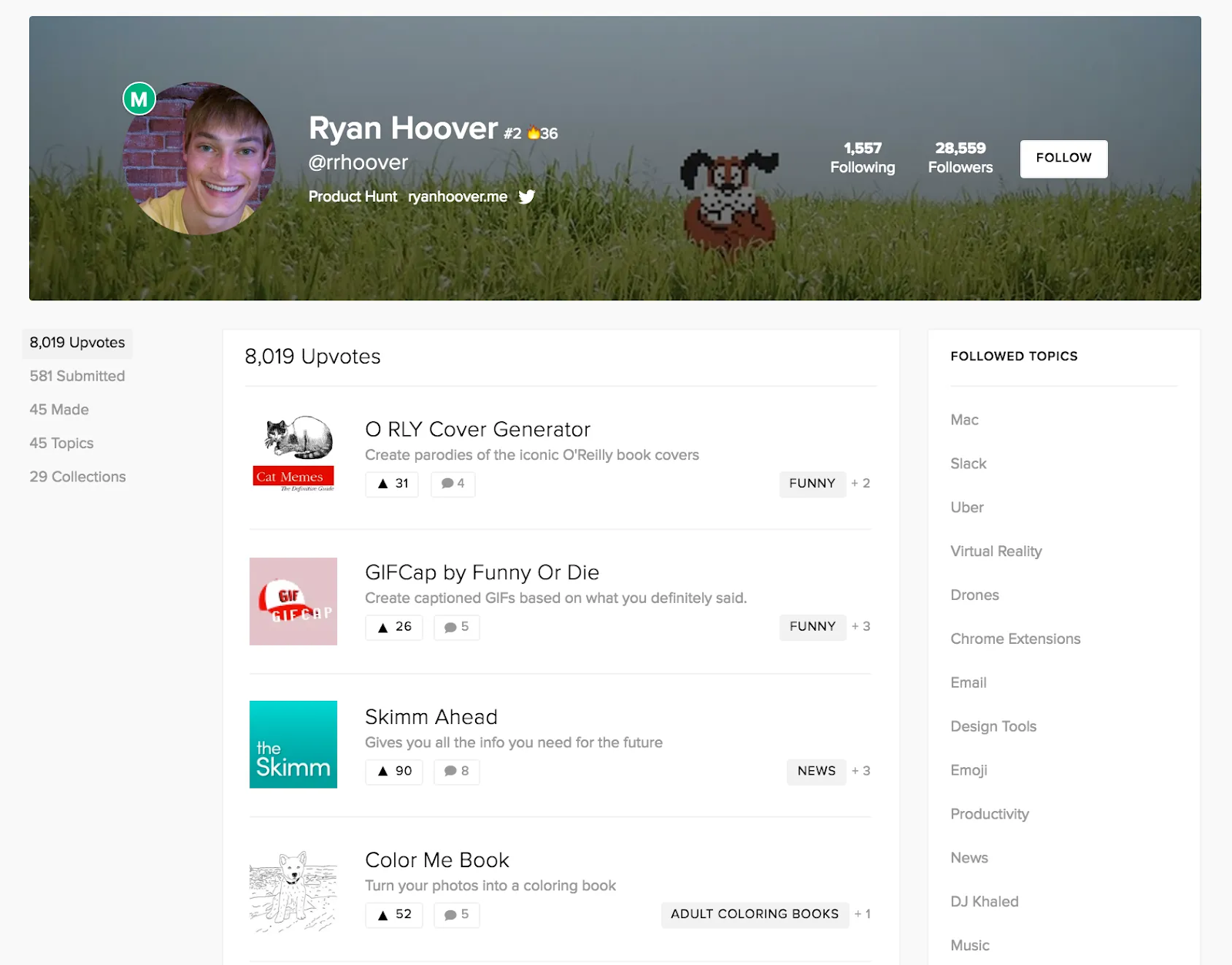Open GIFCap by Funny Or Die title
The width and height of the screenshot is (1232, 965).
pos(482,572)
